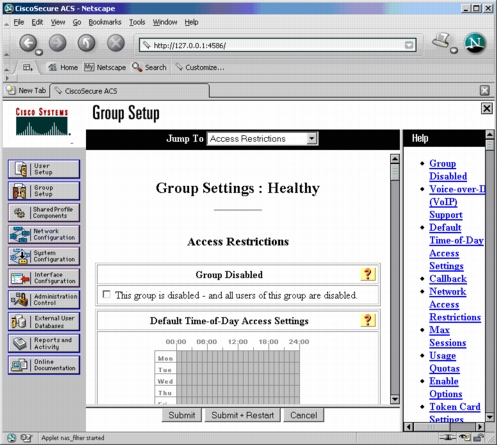The image size is (499, 447).
Task: Click Customize... in the personal toolbar
Action: click(x=200, y=68)
